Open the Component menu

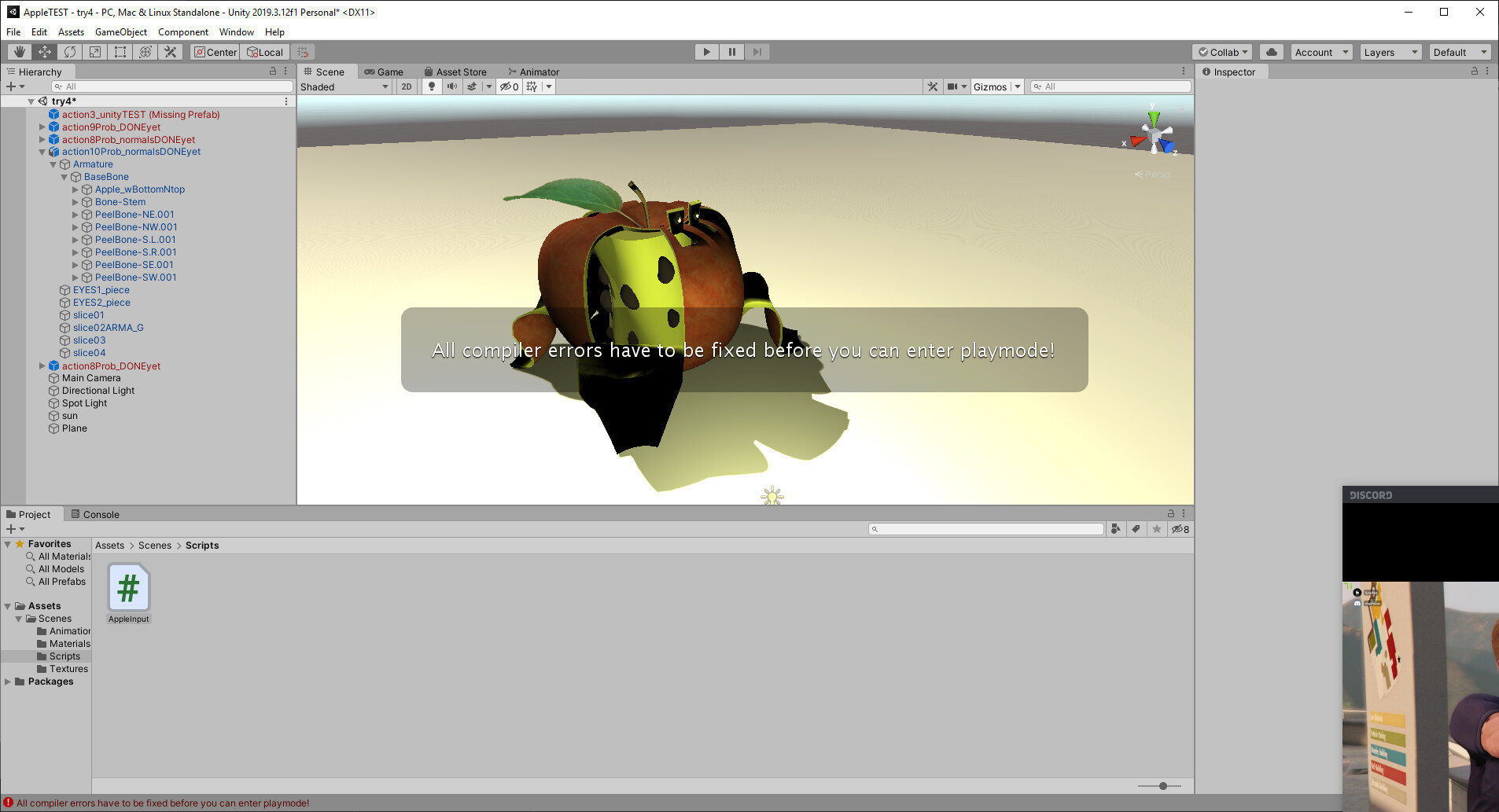tap(183, 31)
